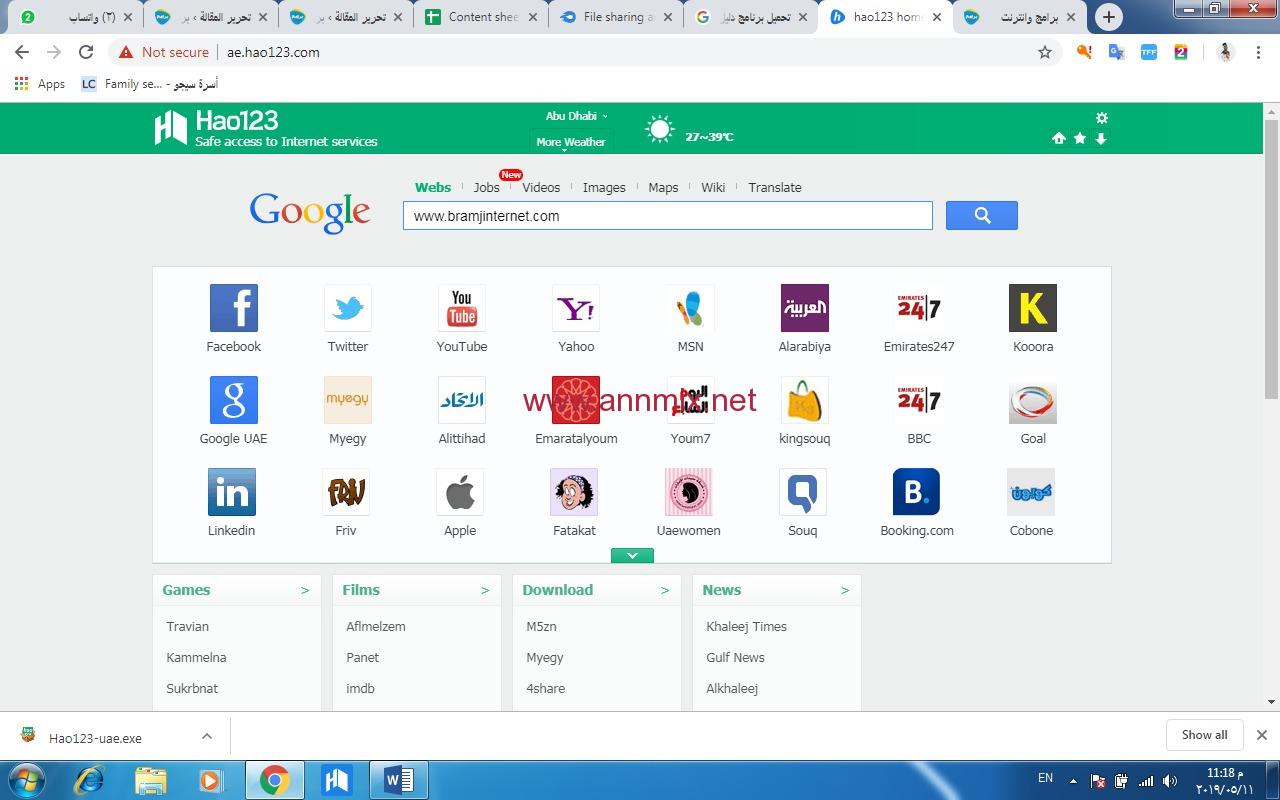1280x800 pixels.
Task: Click the blue search button
Action: [x=982, y=215]
